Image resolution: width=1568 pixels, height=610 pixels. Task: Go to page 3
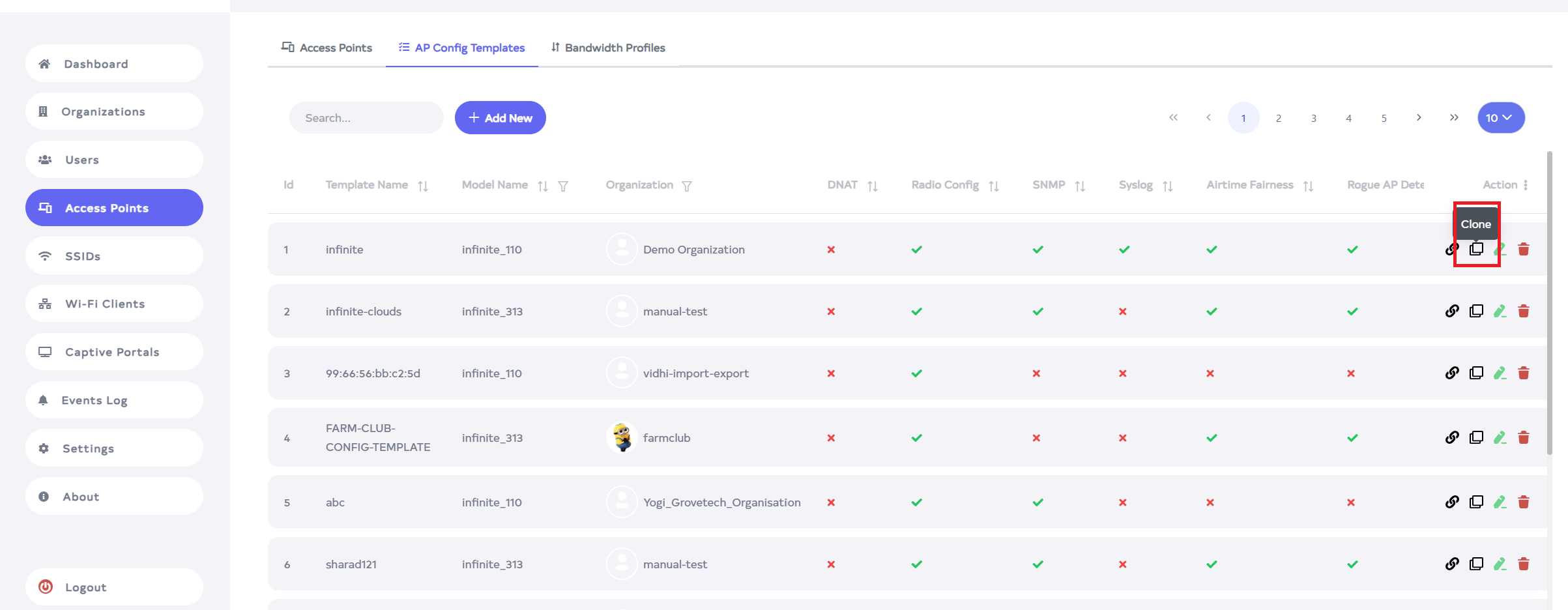pyautogui.click(x=1313, y=118)
